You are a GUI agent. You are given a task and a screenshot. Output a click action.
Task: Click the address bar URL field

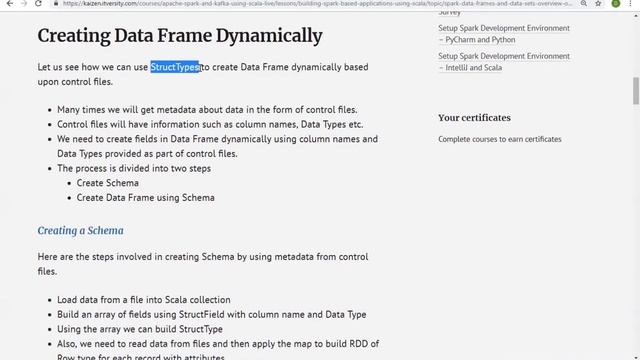point(317,3)
